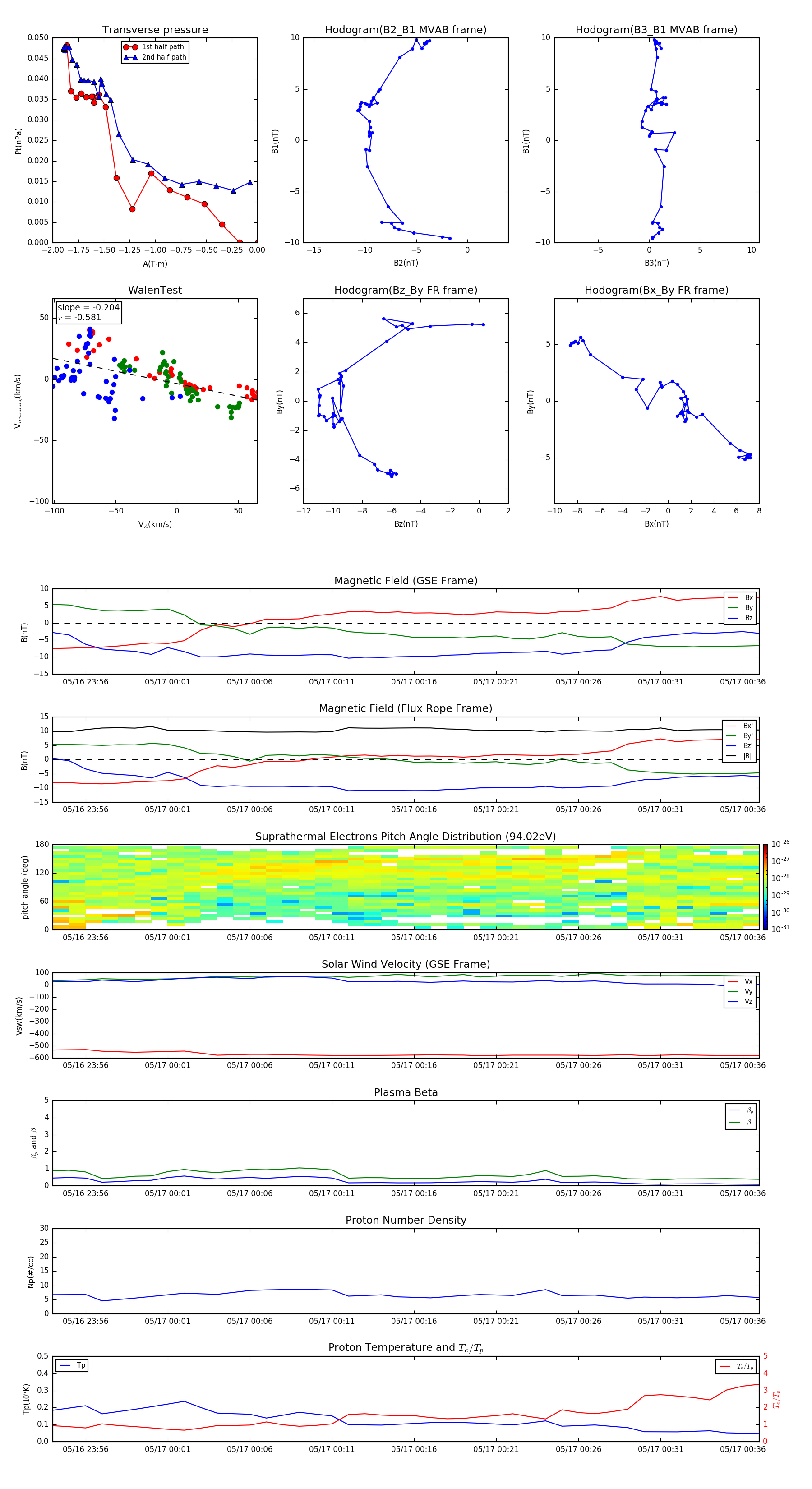Click the 'Np(#/cc)' axis label

pyautogui.click(x=31, y=1272)
